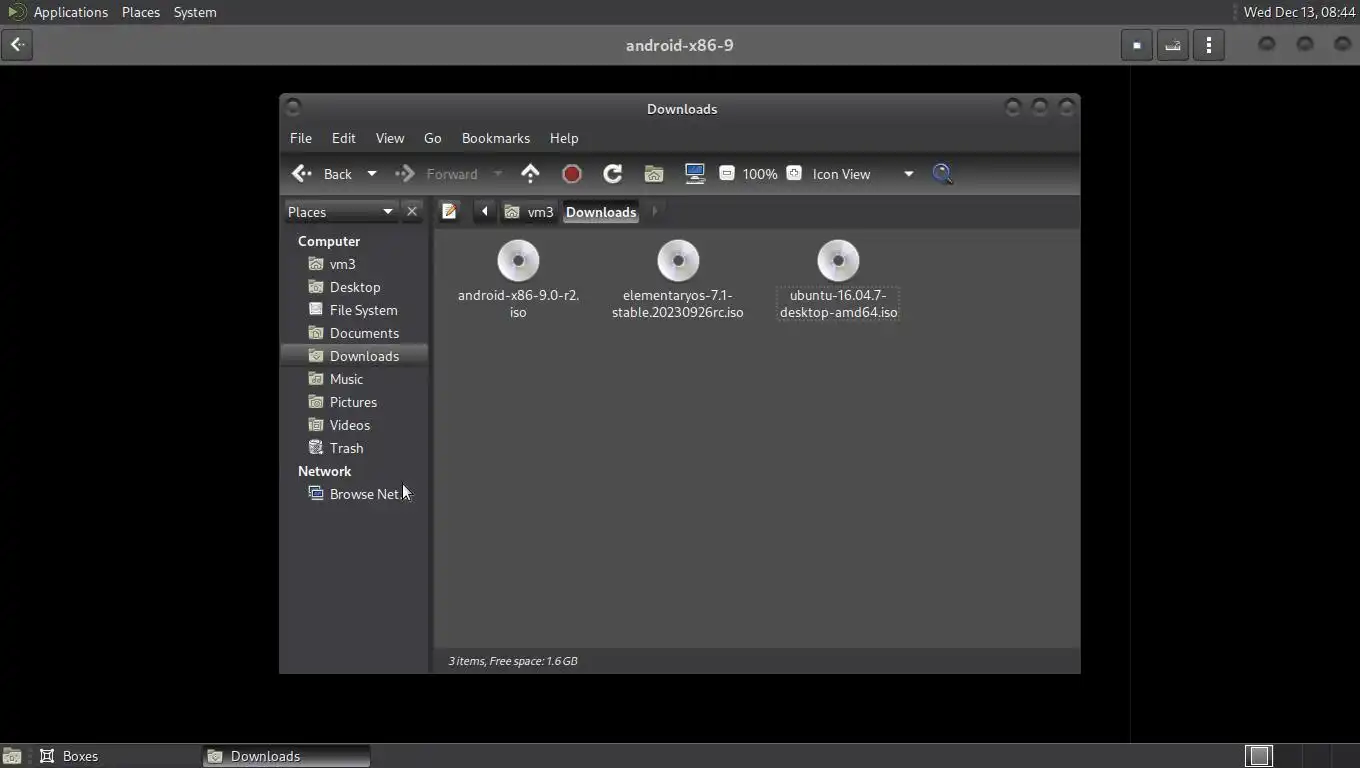Open the Home folder toolbar icon
Viewport: 1360px width, 768px height.
click(x=654, y=174)
